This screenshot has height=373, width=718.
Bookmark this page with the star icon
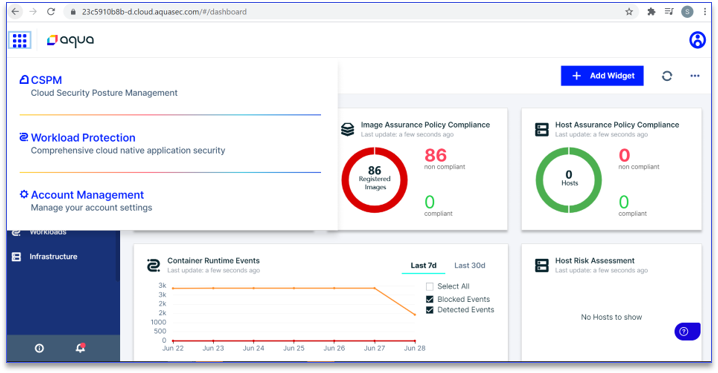pyautogui.click(x=629, y=12)
